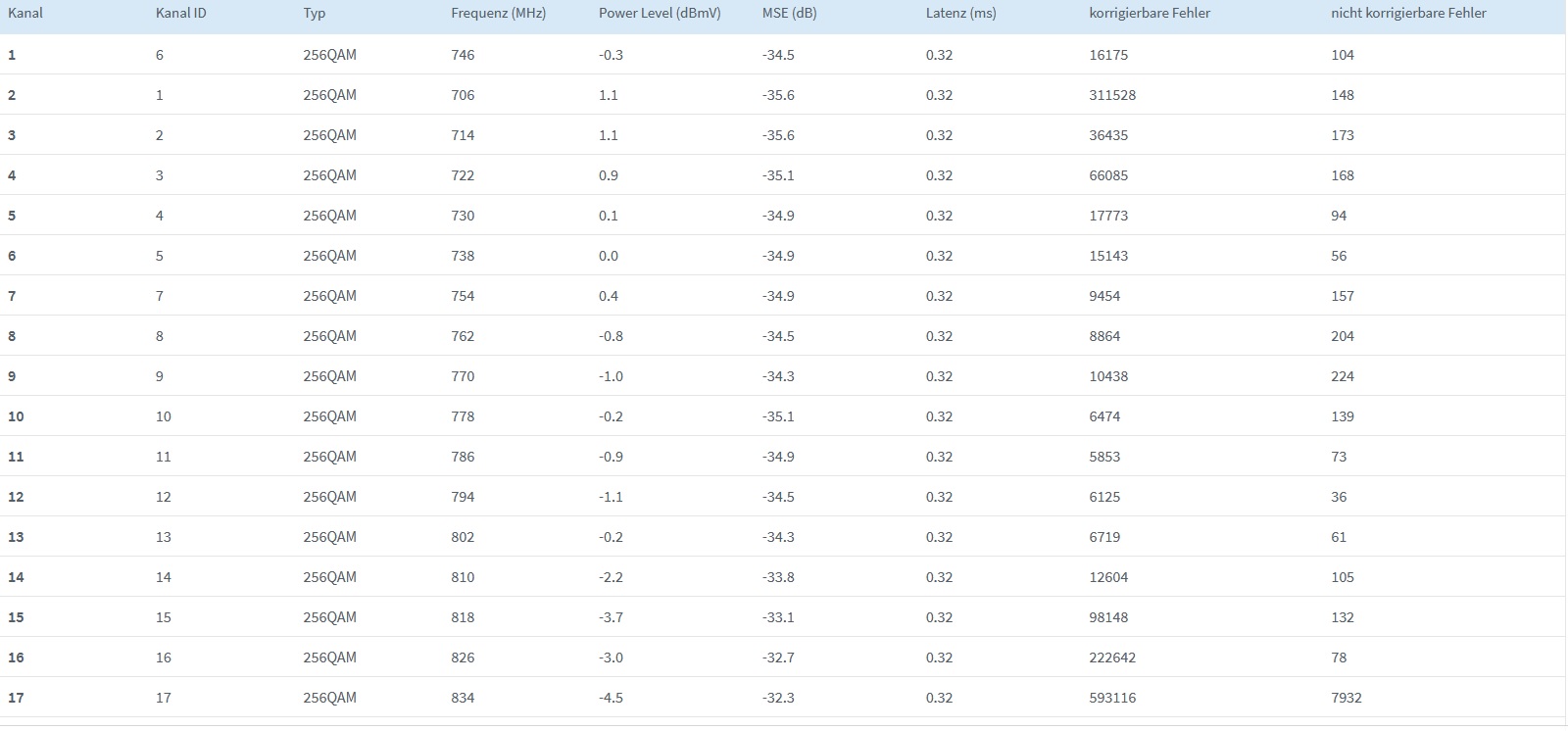This screenshot has width=1568, height=731.
Task: Click the 834 MHz frequency cell
Action: [463, 698]
